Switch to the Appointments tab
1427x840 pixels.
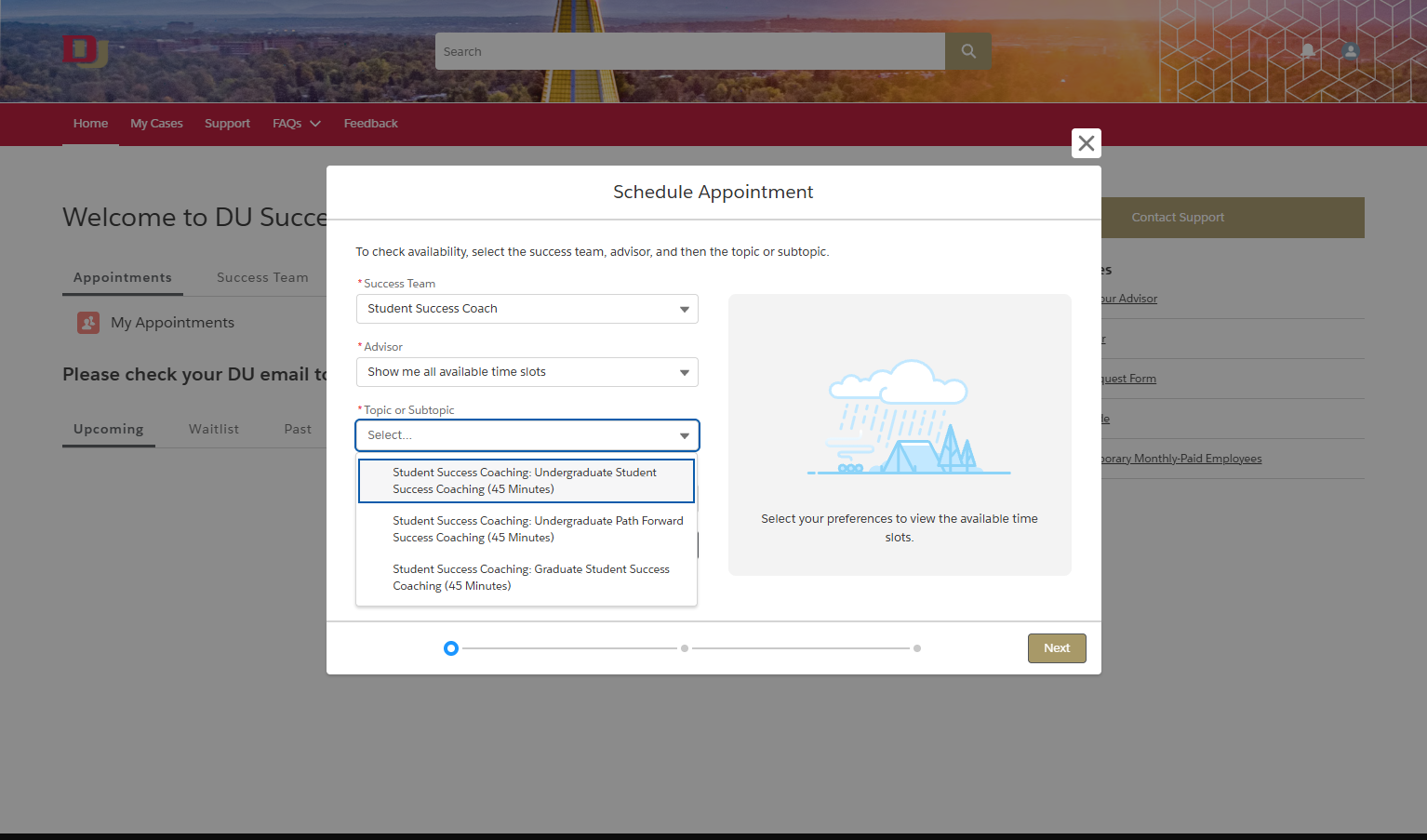[123, 277]
